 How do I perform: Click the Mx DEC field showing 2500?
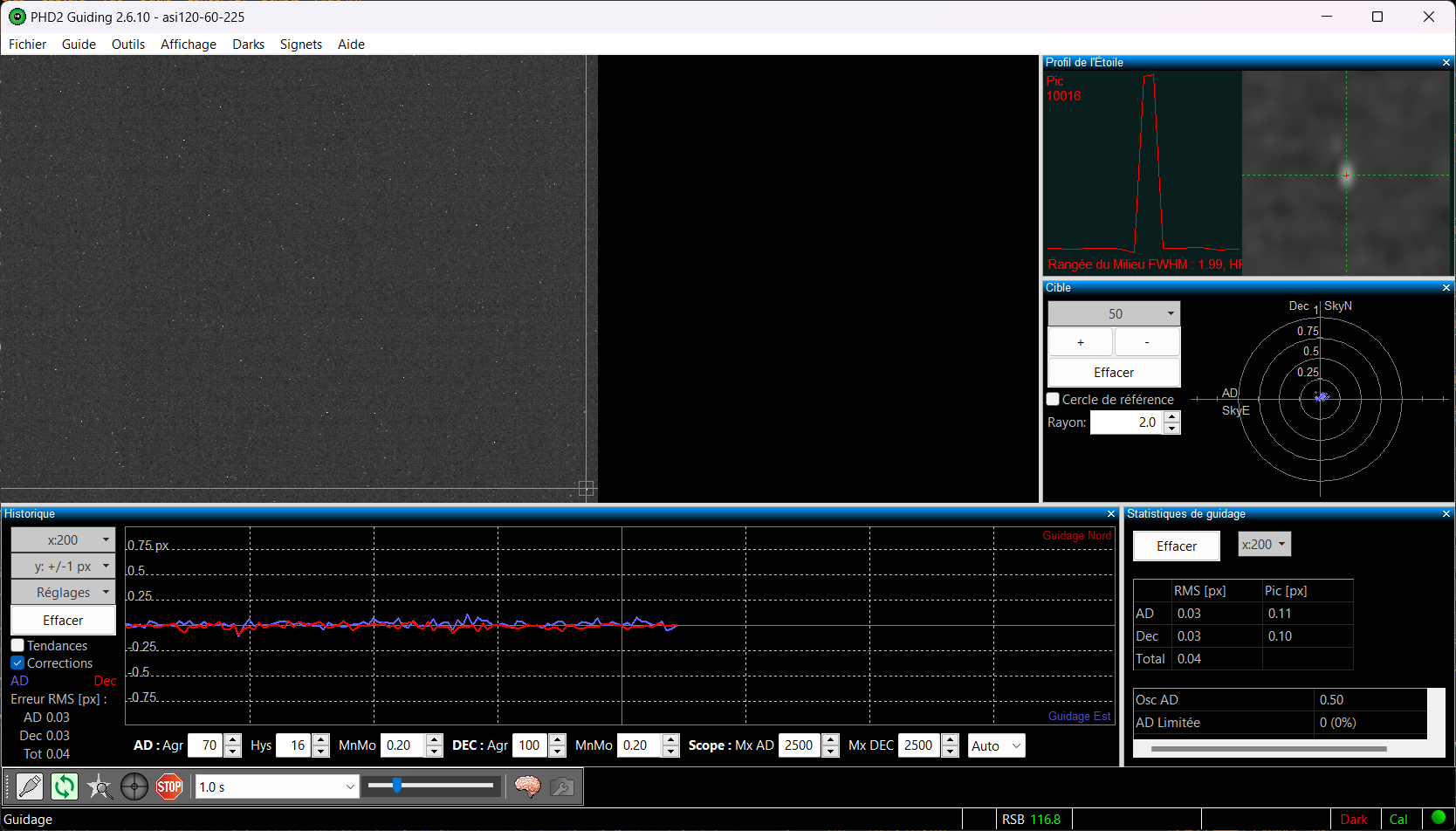tap(920, 745)
